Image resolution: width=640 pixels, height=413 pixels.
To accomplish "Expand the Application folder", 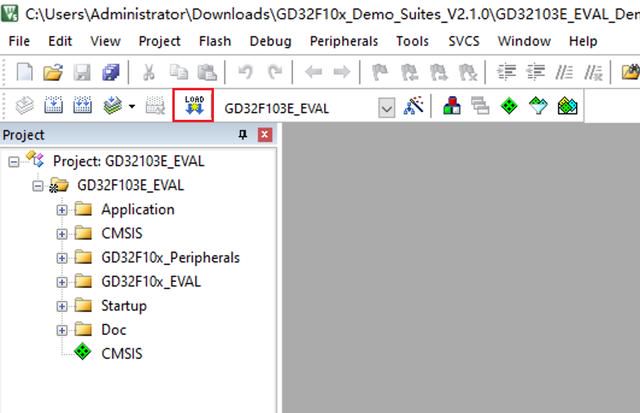I will point(62,210).
